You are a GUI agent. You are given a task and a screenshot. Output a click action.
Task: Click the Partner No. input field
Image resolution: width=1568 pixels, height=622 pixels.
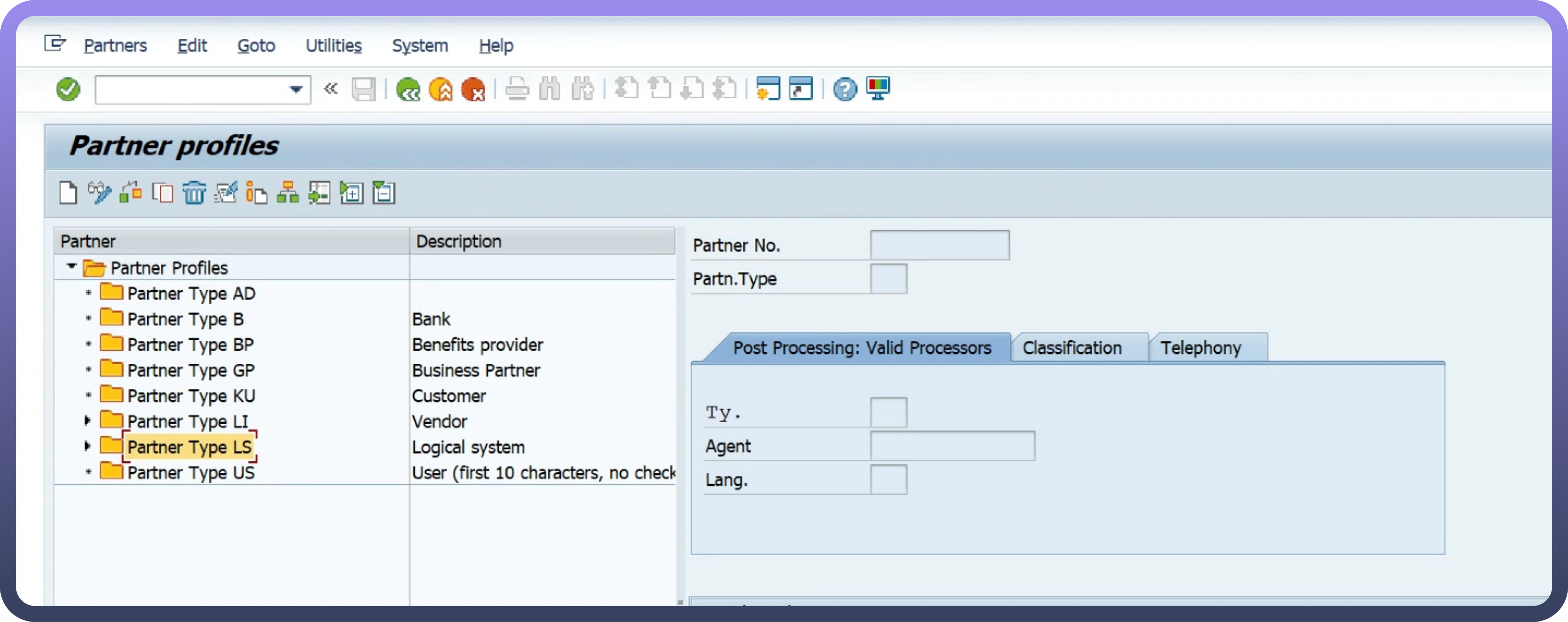coord(939,245)
